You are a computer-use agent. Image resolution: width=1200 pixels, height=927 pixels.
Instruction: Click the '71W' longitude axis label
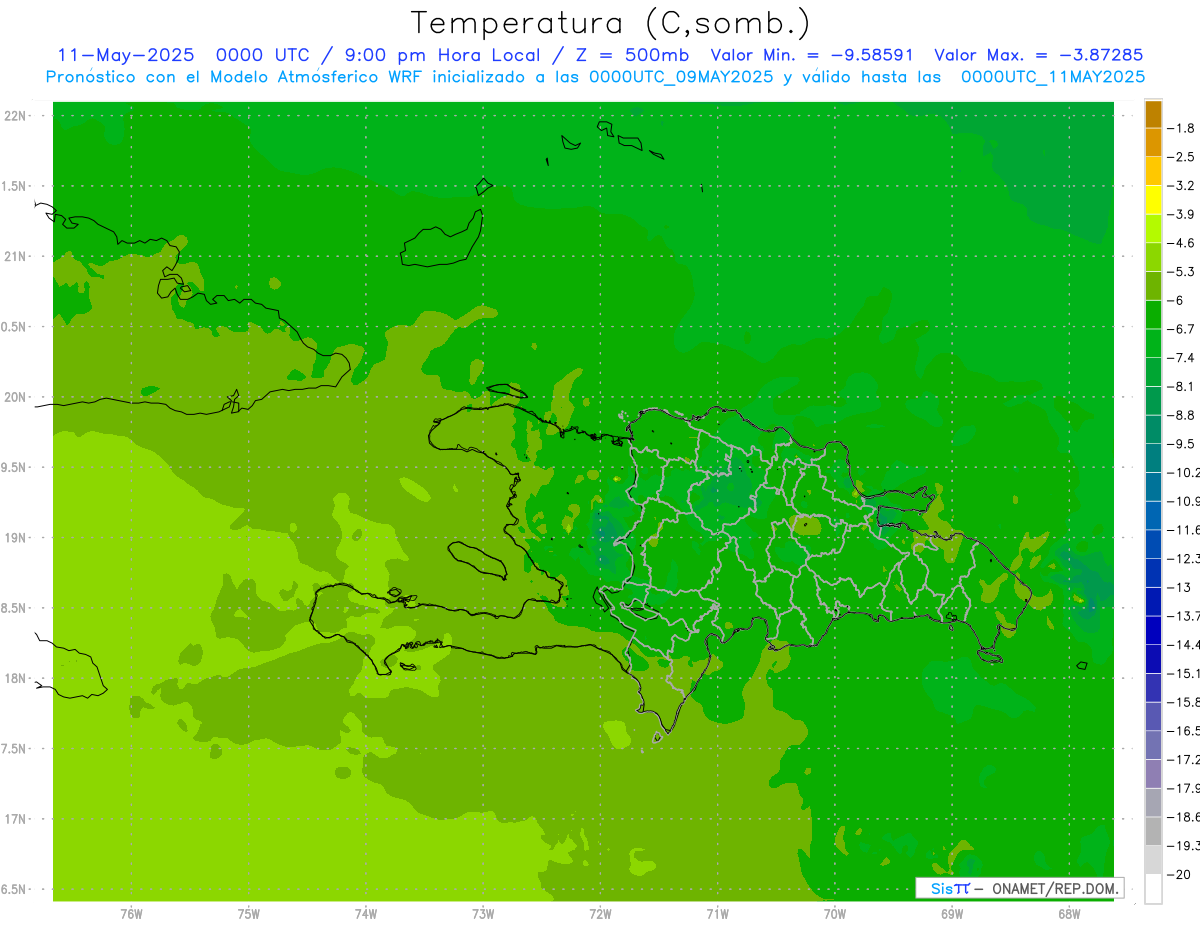[717, 914]
